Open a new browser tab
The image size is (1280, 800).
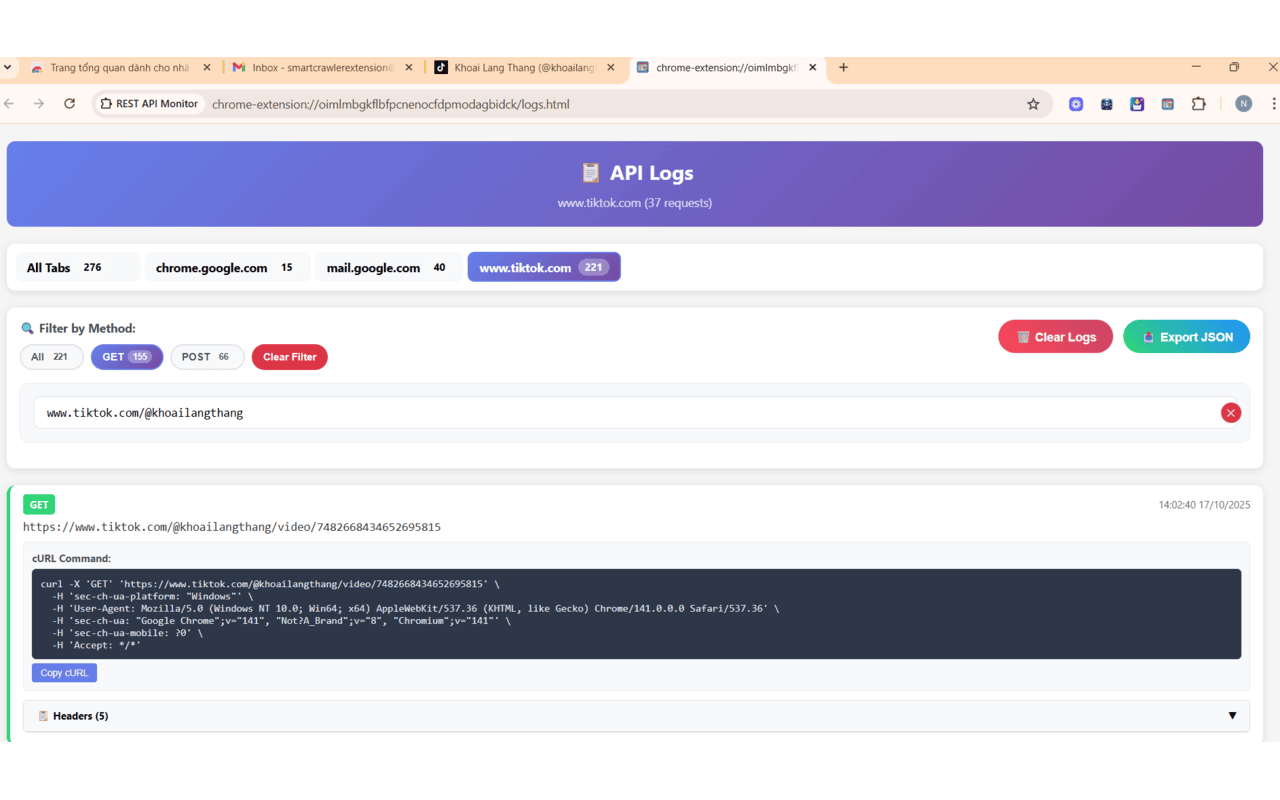843,67
